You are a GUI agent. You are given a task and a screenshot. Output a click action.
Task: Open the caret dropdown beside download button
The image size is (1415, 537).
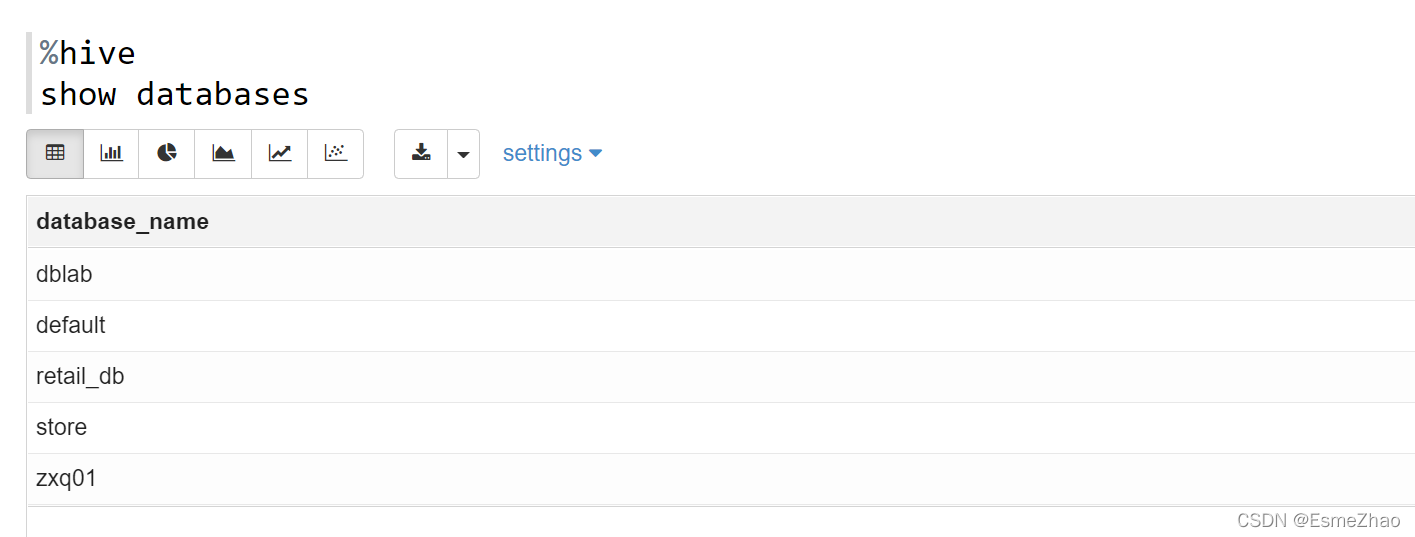click(x=463, y=154)
